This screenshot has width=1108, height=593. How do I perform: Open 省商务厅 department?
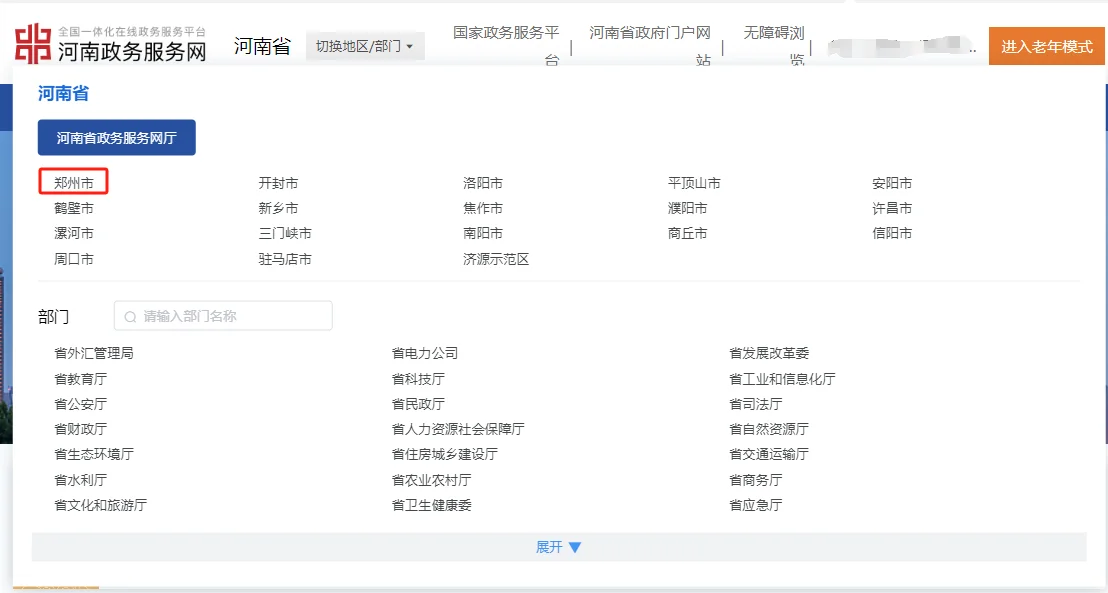tap(755, 480)
